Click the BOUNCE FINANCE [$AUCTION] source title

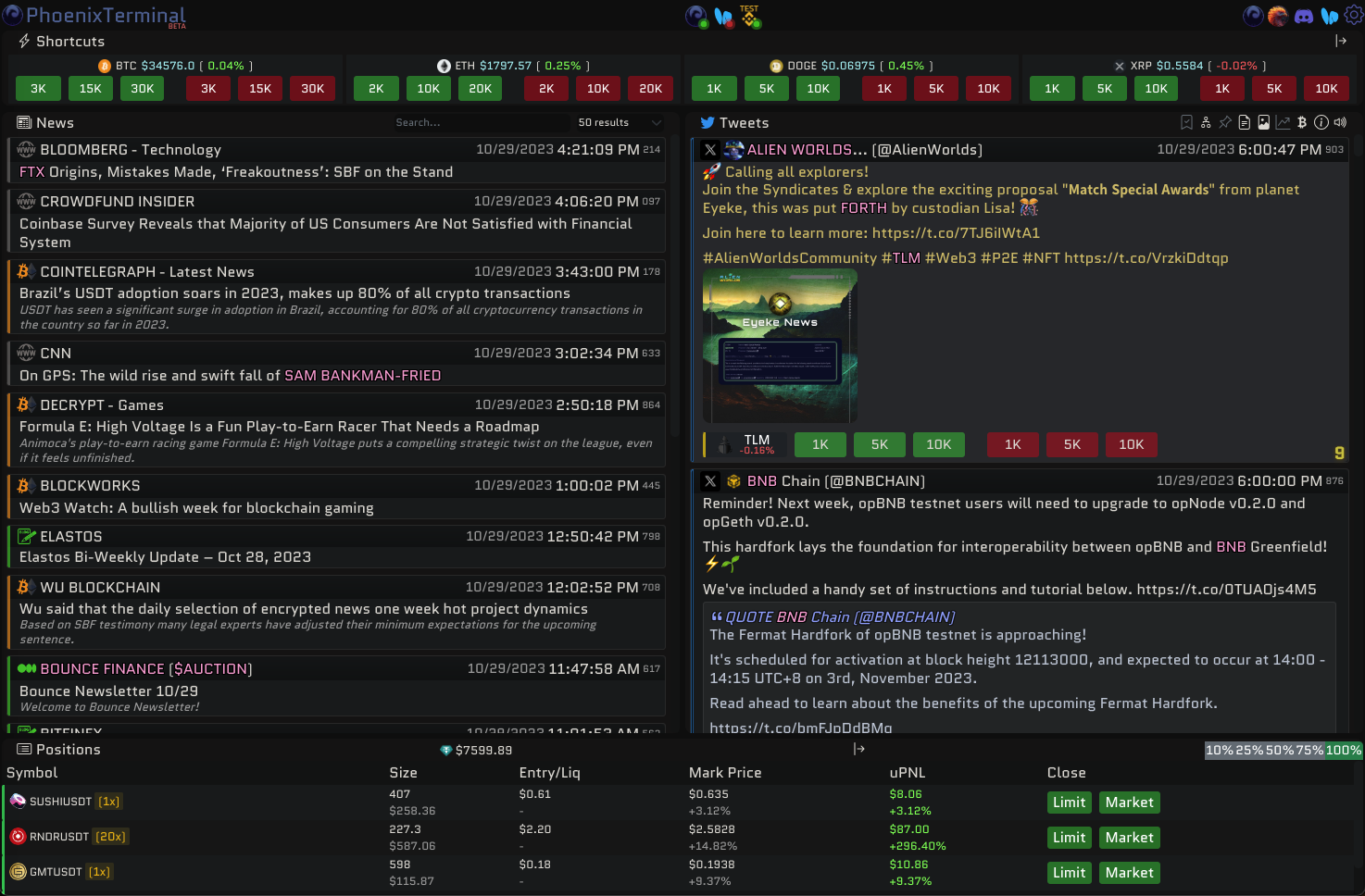(x=146, y=669)
